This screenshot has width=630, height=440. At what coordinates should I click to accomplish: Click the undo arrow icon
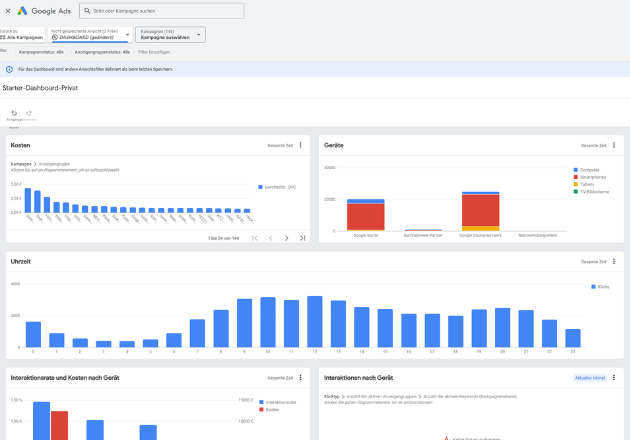tap(14, 113)
